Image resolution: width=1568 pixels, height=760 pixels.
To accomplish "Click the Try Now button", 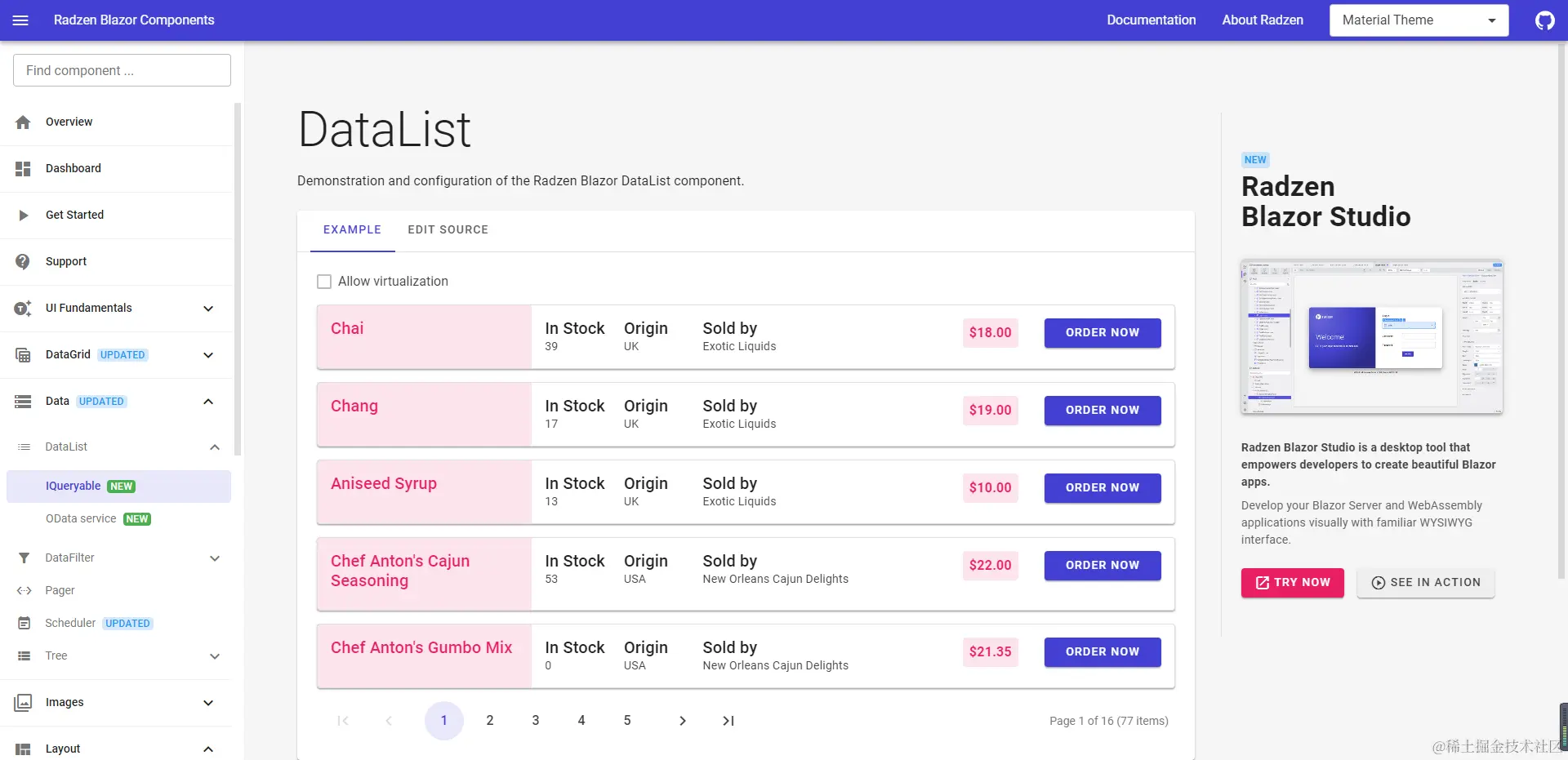I will 1293,583.
